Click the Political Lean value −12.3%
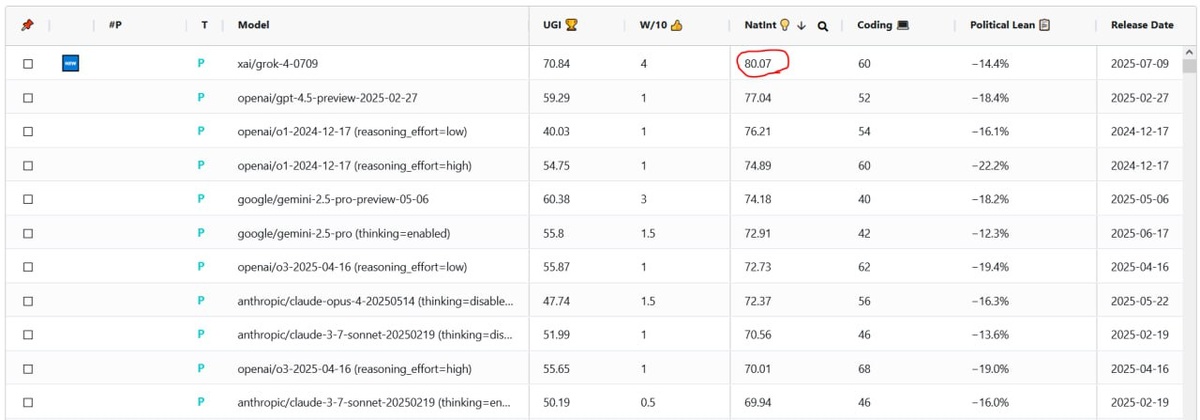Image resolution: width=1200 pixels, height=420 pixels. tap(990, 233)
